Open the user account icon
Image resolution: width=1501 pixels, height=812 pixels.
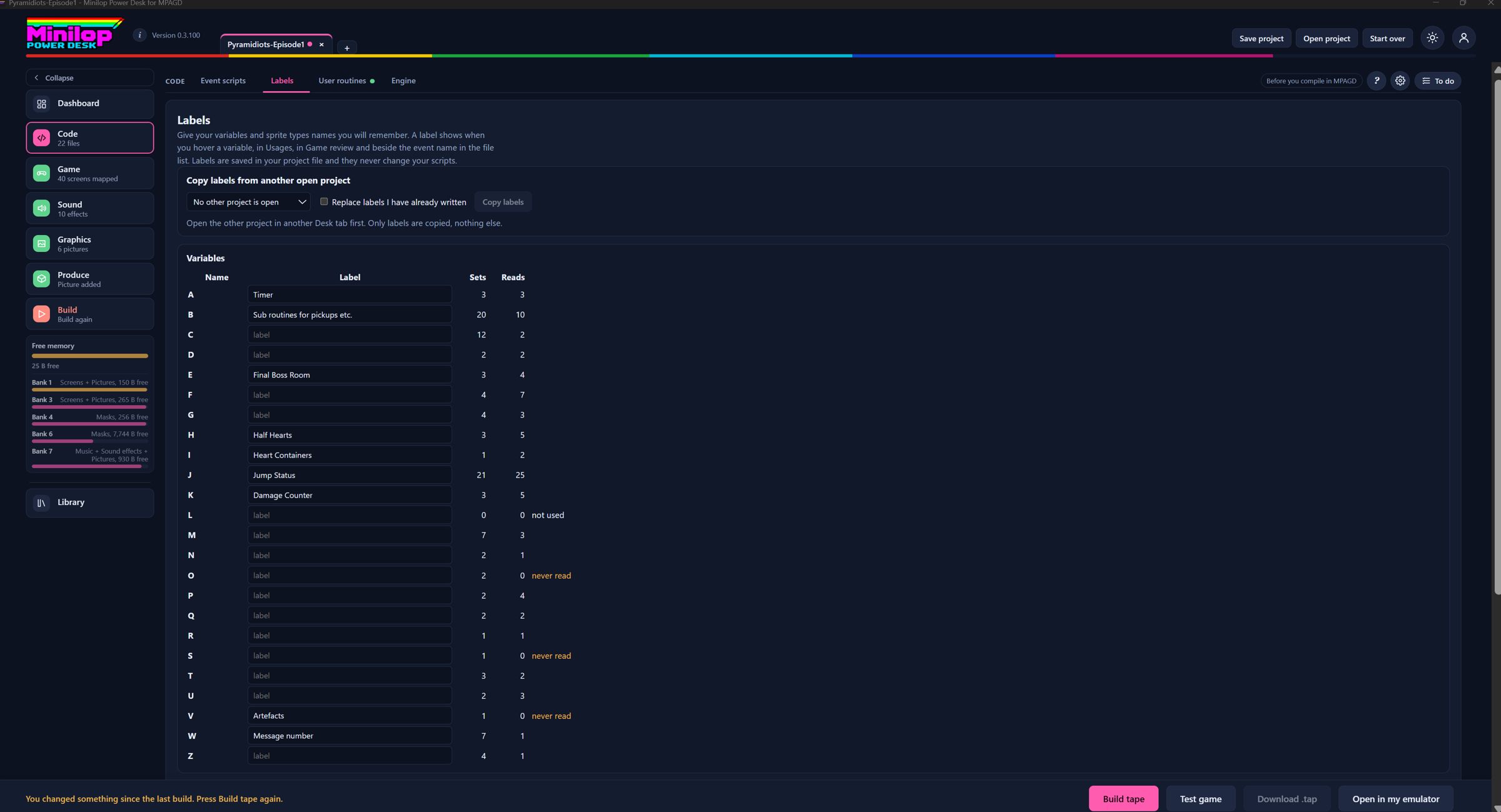(1463, 38)
